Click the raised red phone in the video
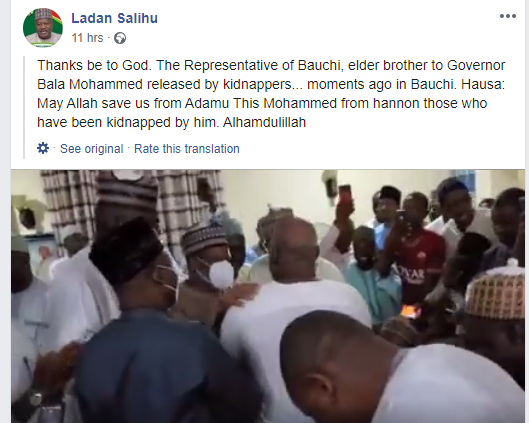 [x=344, y=194]
